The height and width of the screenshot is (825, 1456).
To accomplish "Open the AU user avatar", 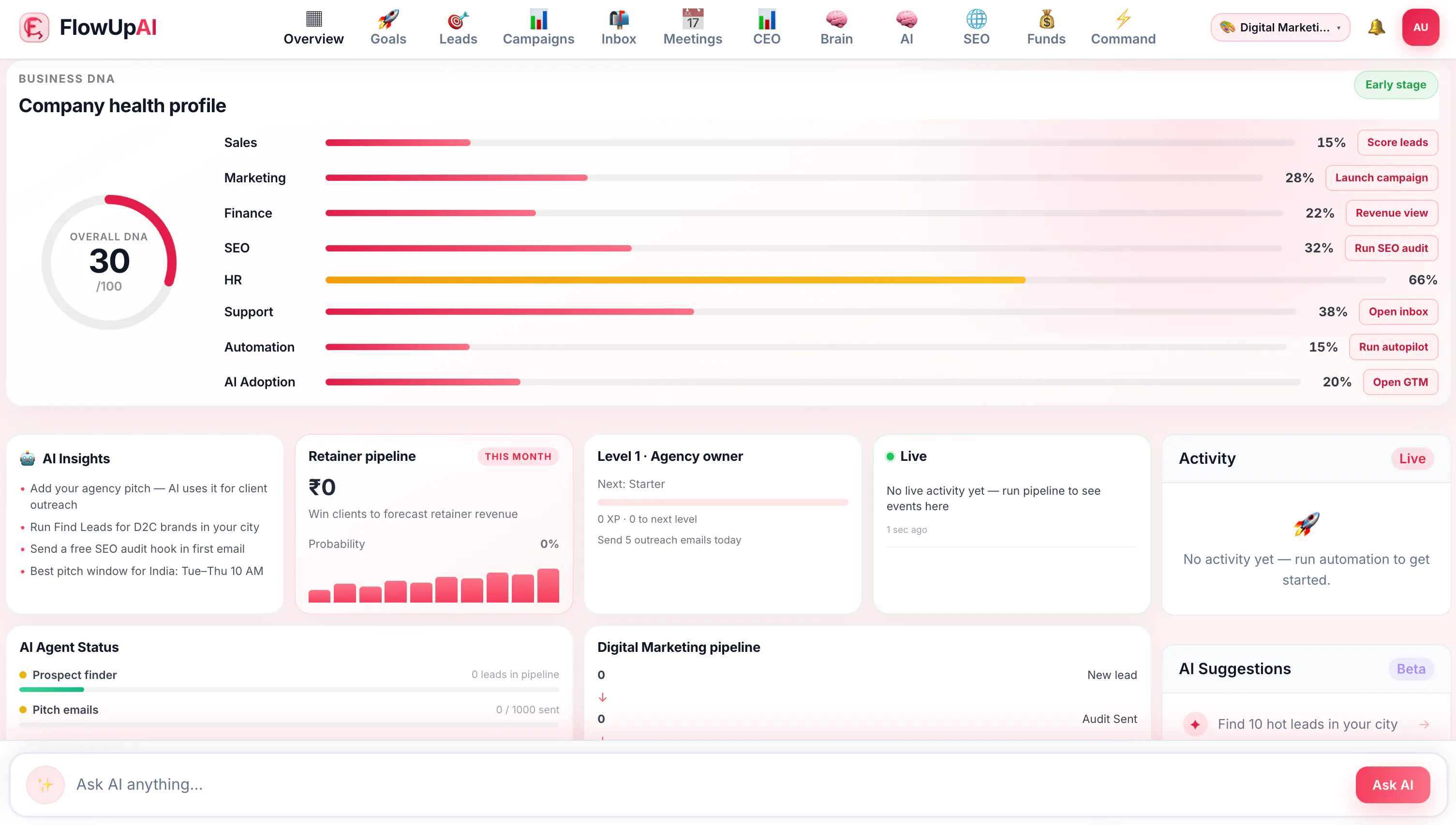I will tap(1420, 27).
